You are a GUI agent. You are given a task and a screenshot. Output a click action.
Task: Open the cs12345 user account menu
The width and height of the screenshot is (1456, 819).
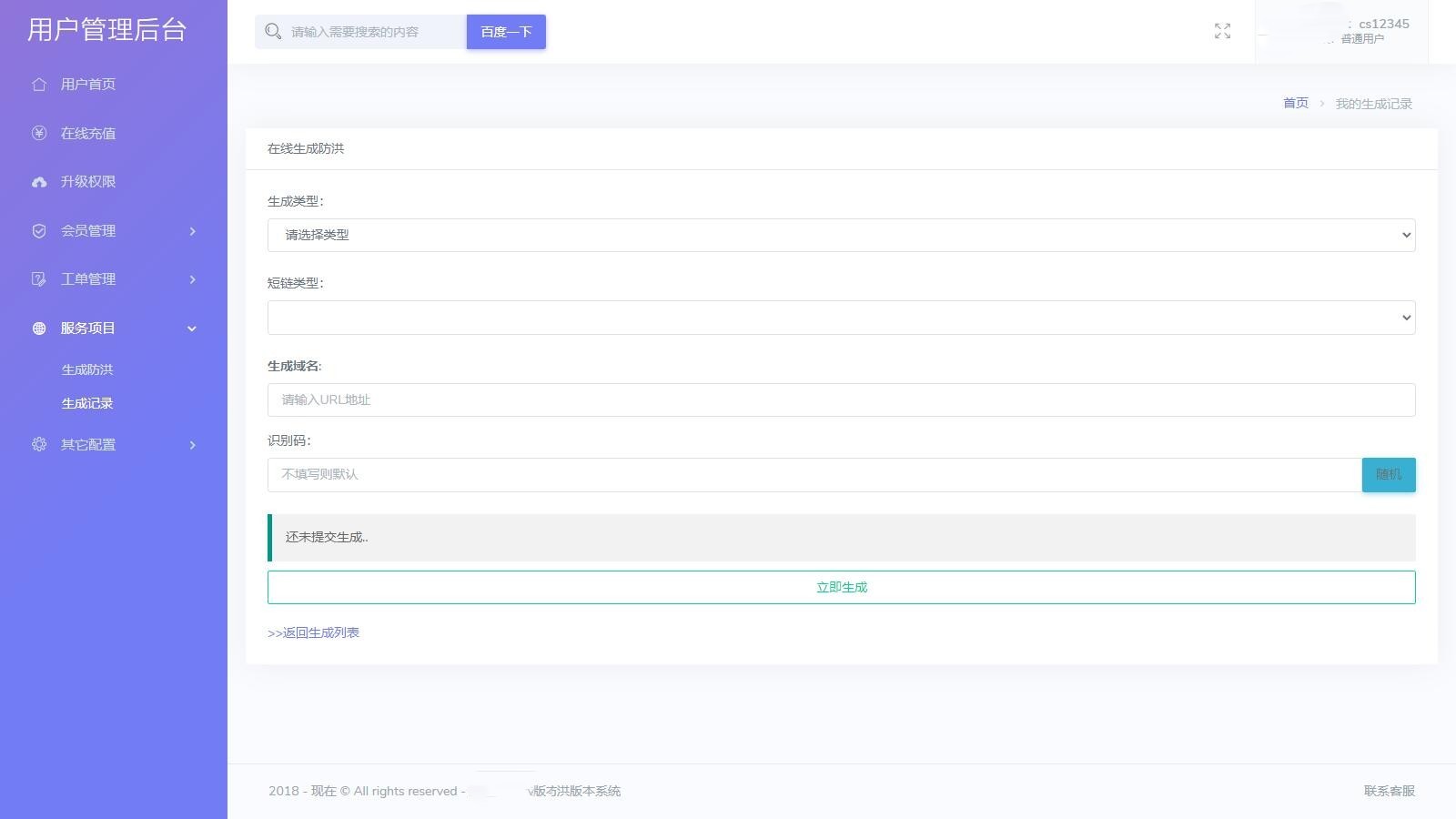point(1341,32)
